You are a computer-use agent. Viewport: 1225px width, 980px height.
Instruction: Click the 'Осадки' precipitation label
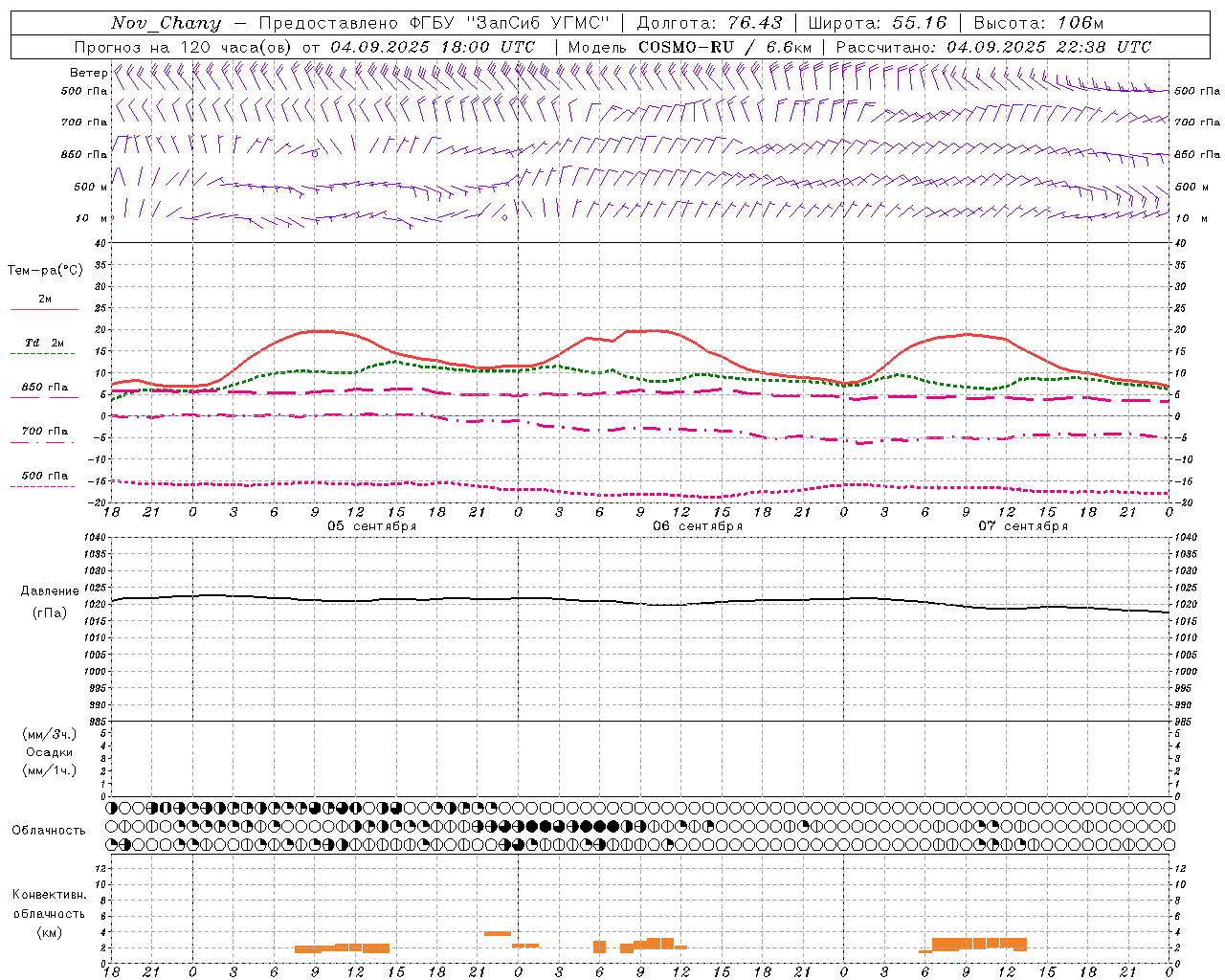[x=50, y=752]
